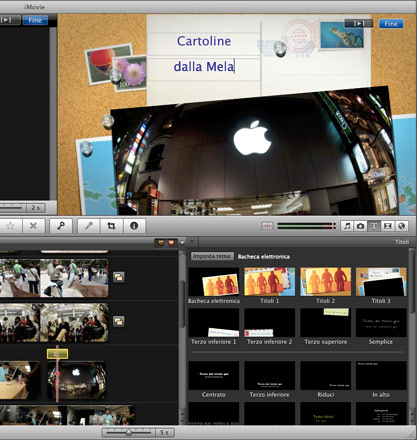The width and height of the screenshot is (417, 440).
Task: Click the deer park clip thumbnail
Action: (x=53, y=278)
